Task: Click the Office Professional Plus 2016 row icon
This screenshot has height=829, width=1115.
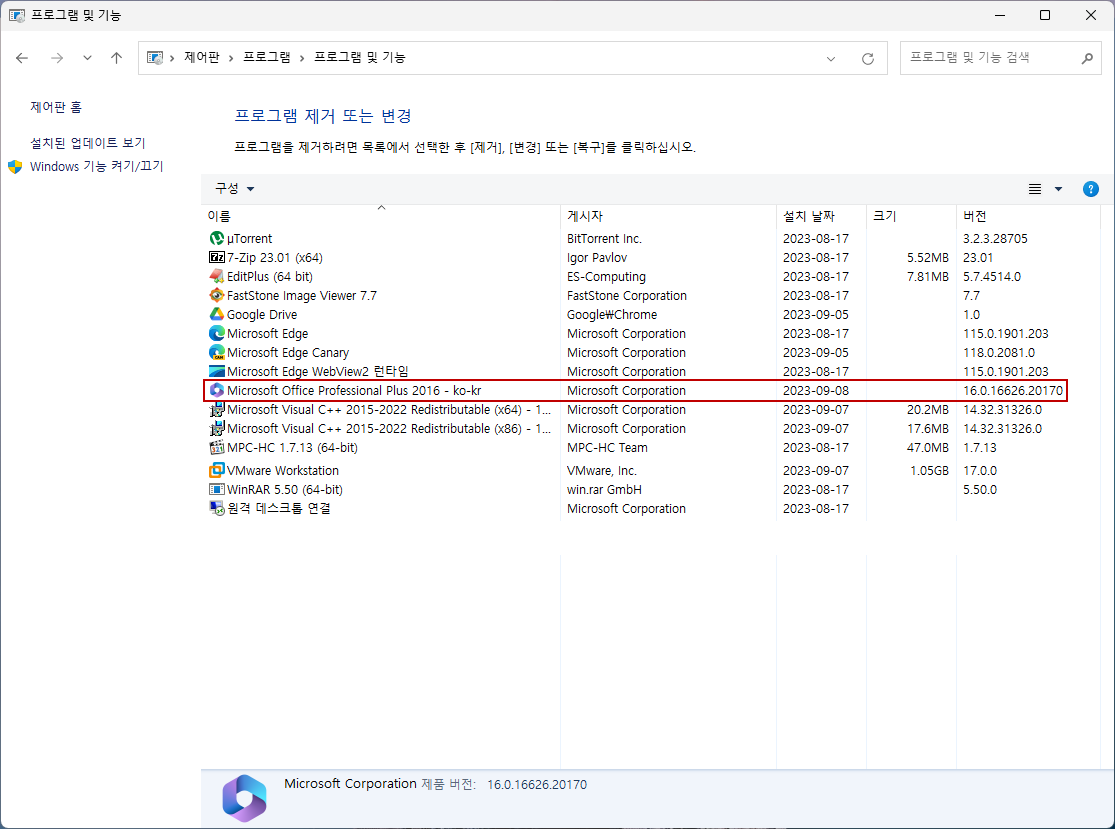Action: tap(217, 390)
